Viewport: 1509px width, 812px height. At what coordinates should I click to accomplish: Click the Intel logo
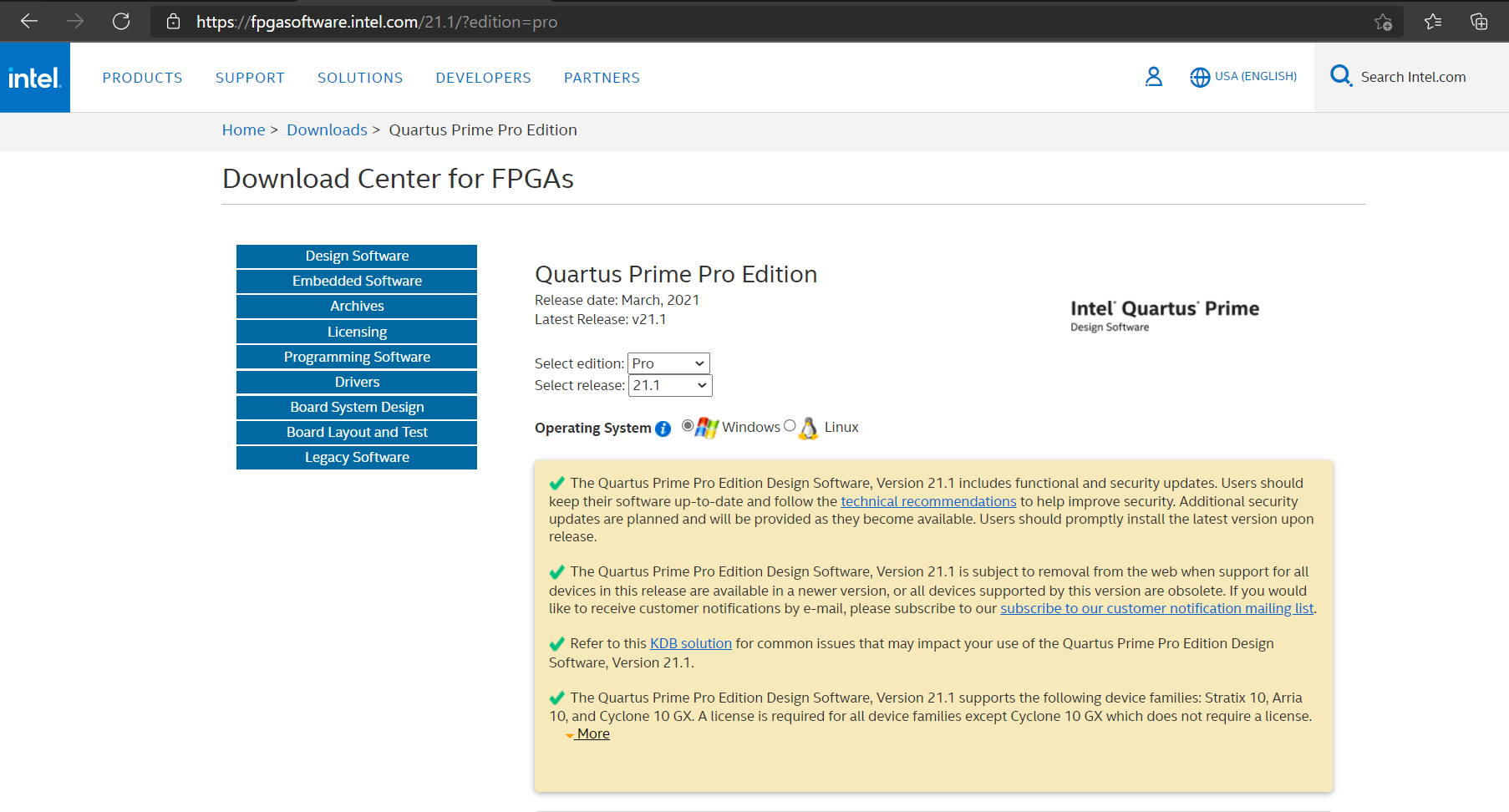coord(34,77)
